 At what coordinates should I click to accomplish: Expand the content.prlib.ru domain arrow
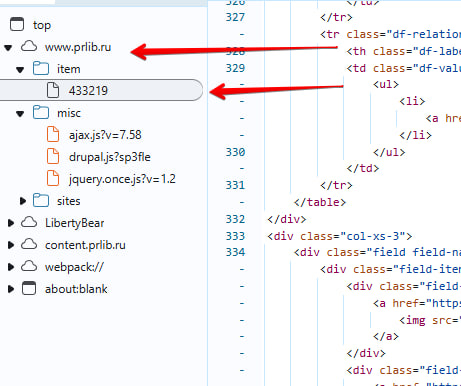coord(11,245)
